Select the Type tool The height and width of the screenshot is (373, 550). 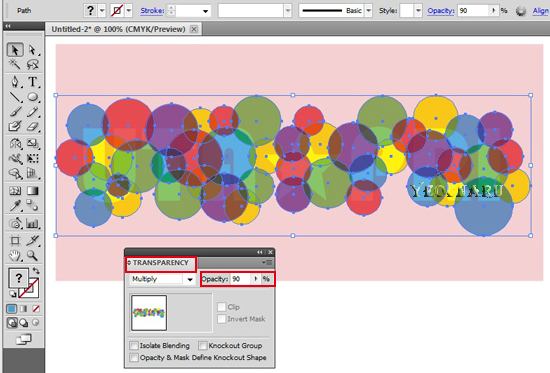[x=33, y=81]
